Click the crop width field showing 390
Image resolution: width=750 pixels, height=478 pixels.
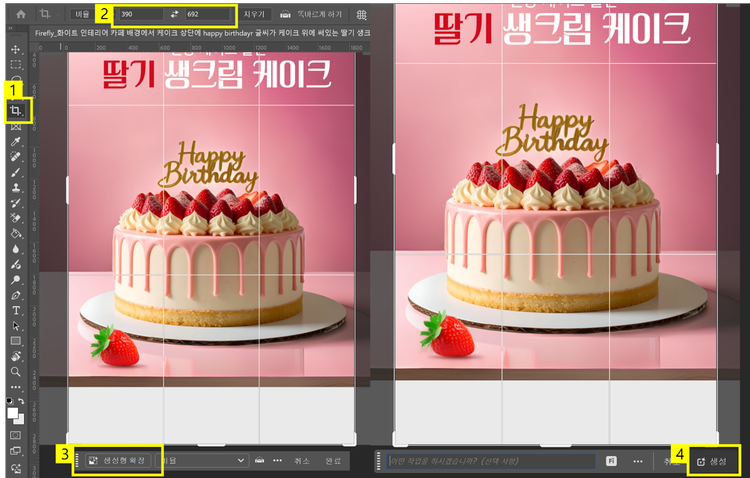click(141, 14)
